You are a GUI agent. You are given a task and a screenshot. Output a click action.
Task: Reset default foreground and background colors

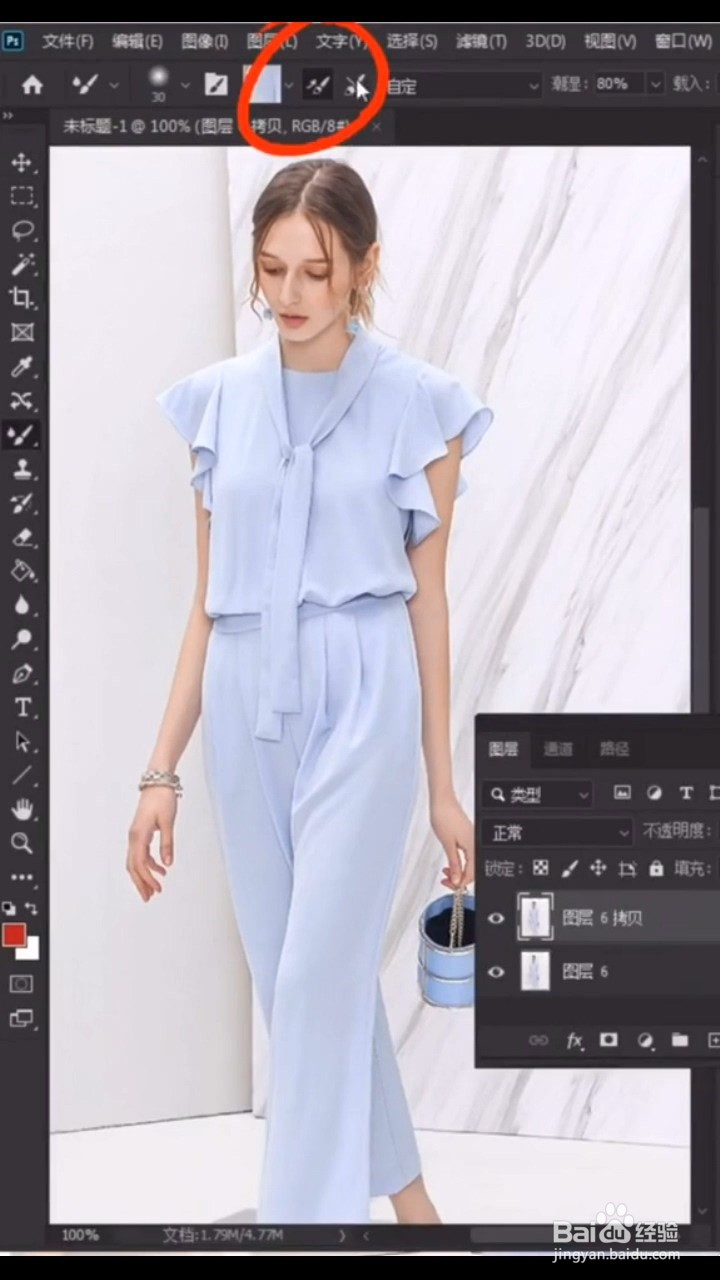point(9,908)
